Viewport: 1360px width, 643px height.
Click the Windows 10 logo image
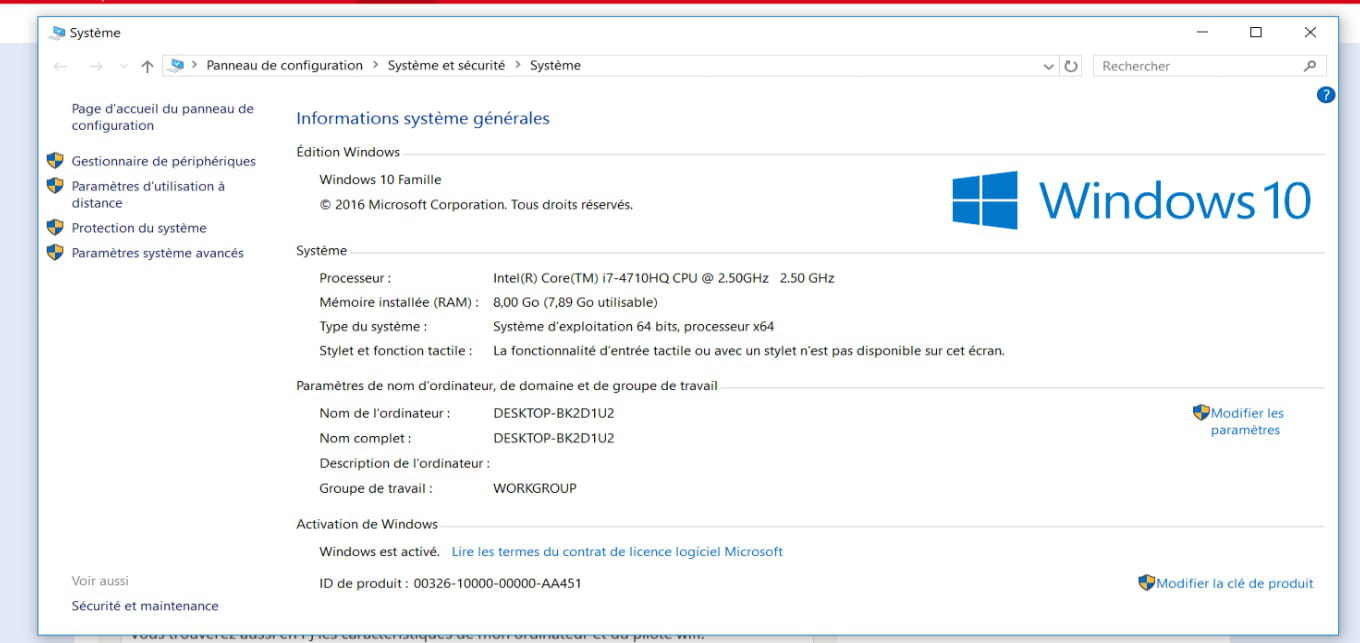click(x=1131, y=200)
